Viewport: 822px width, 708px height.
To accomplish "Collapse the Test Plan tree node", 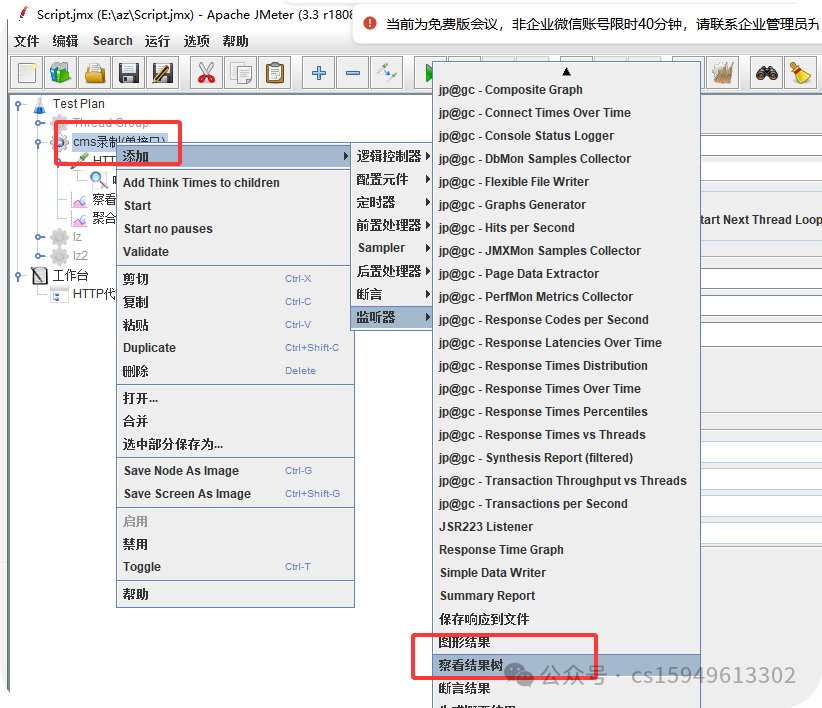I will pos(18,105).
